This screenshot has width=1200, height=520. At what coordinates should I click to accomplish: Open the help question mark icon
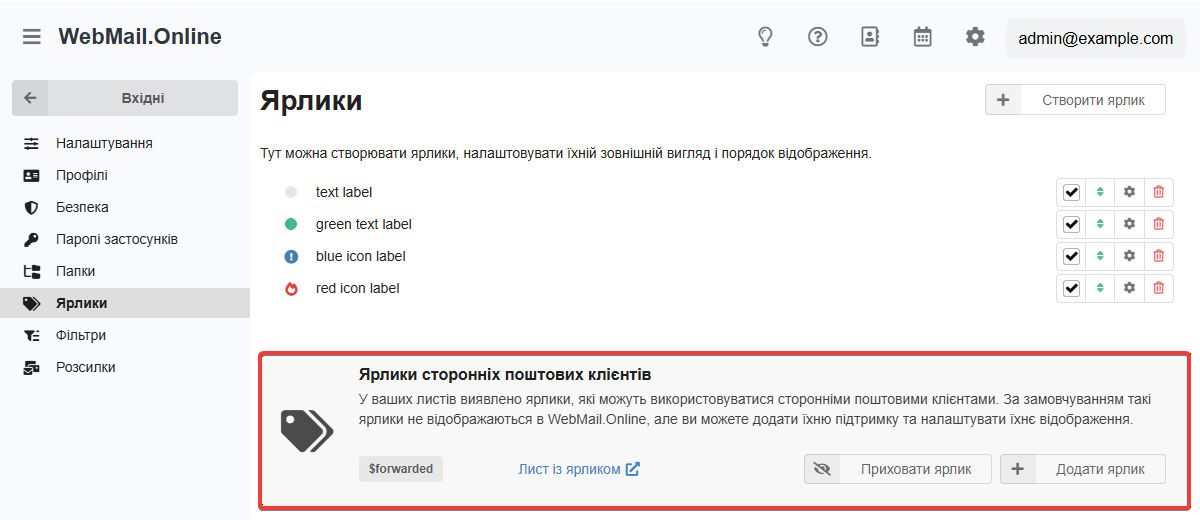pos(818,37)
